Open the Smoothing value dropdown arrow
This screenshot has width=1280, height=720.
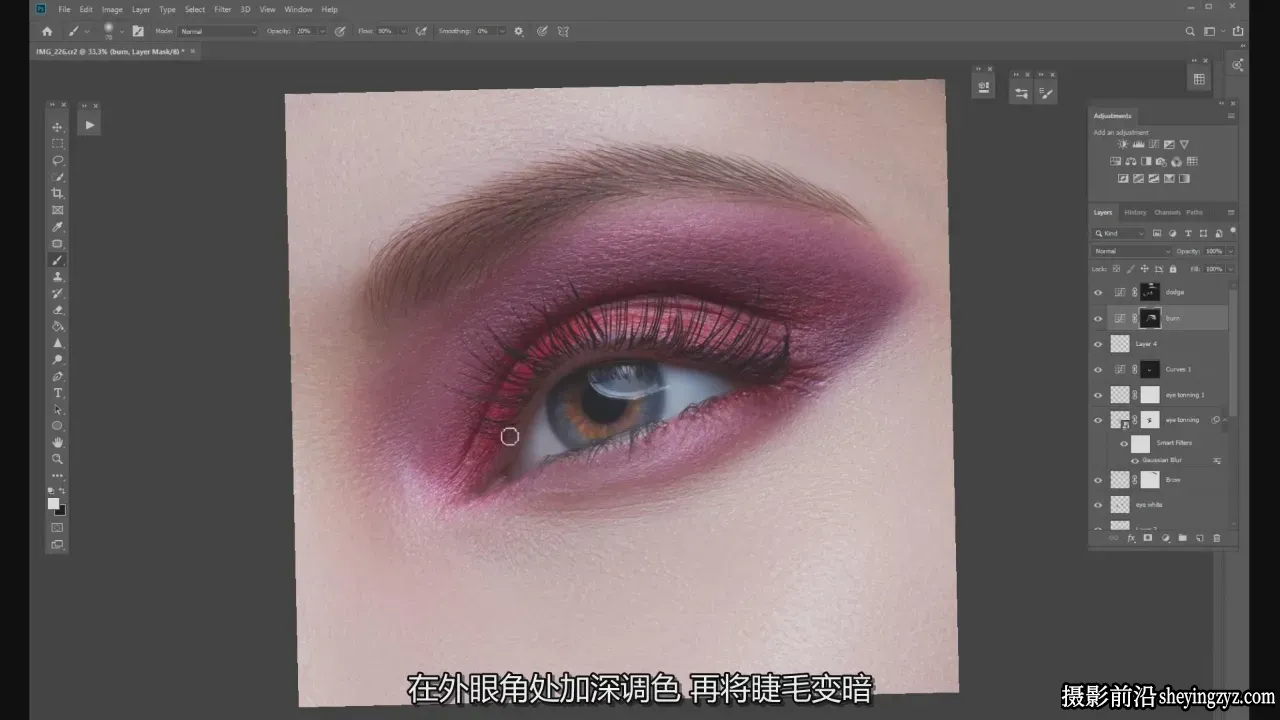pyautogui.click(x=501, y=31)
